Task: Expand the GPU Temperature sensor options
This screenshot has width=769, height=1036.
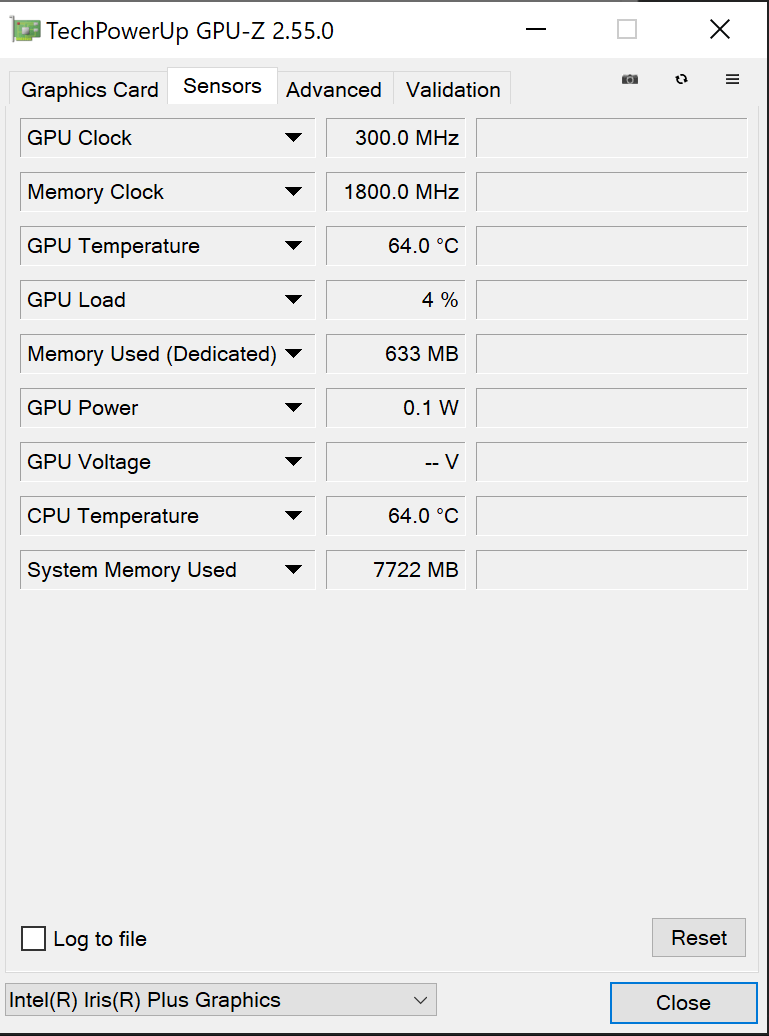Action: pos(293,246)
